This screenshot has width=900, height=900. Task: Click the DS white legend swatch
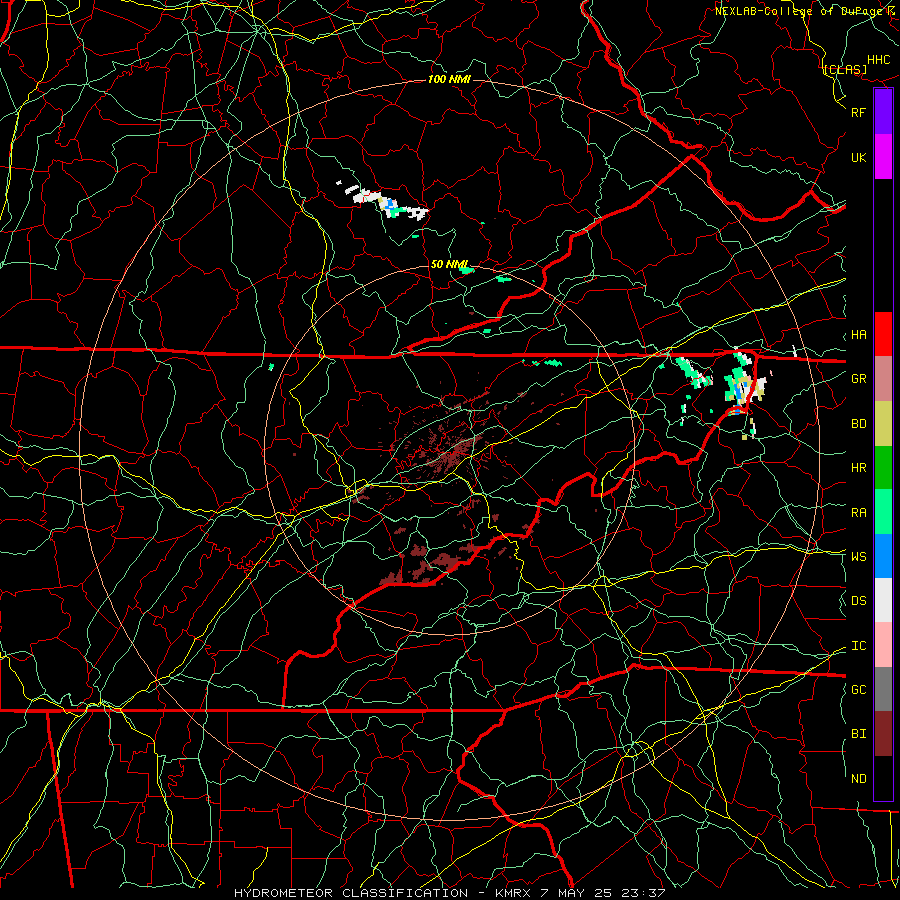(883, 600)
